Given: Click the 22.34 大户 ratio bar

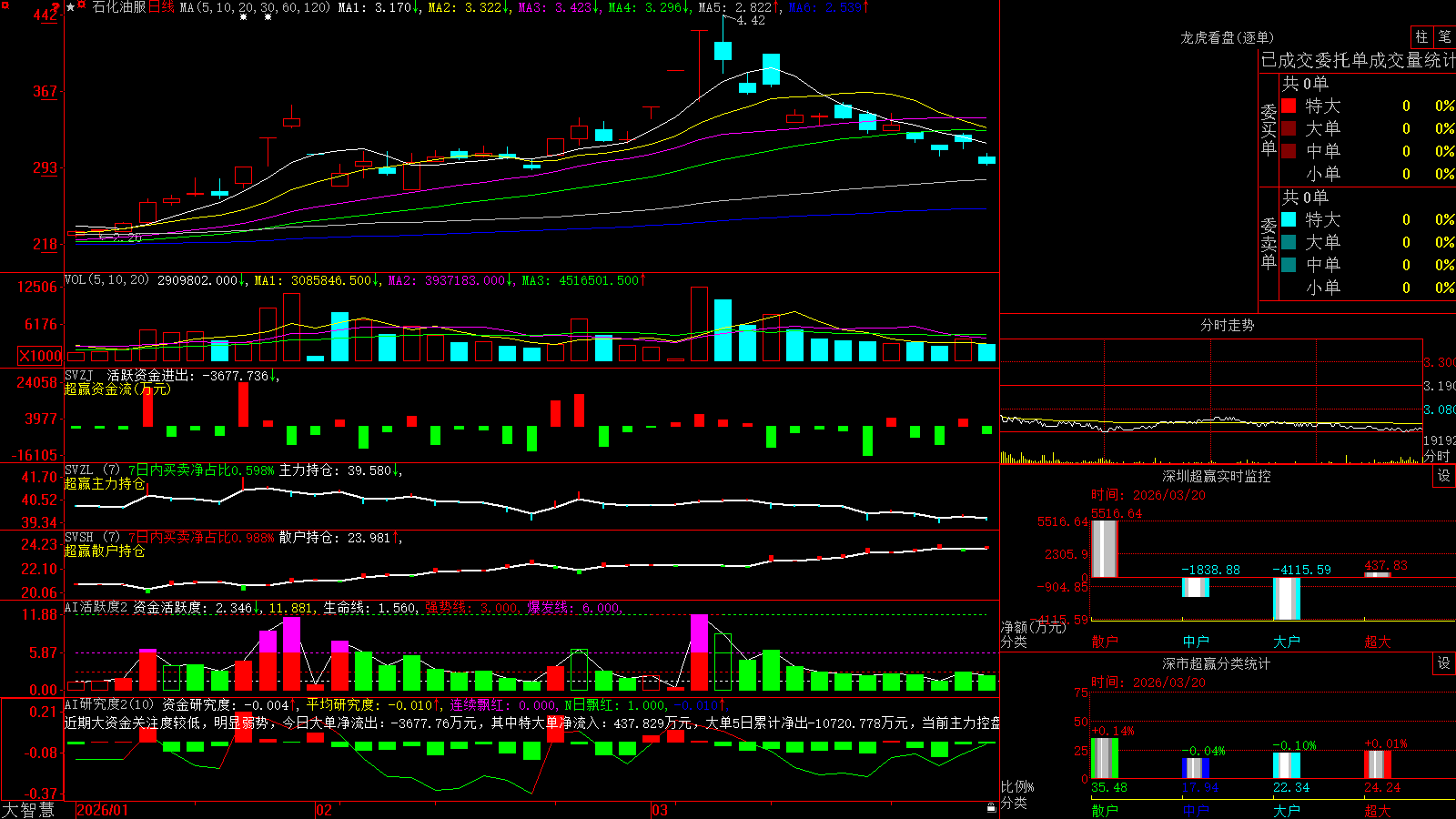Looking at the screenshot, I should coord(1286,765).
